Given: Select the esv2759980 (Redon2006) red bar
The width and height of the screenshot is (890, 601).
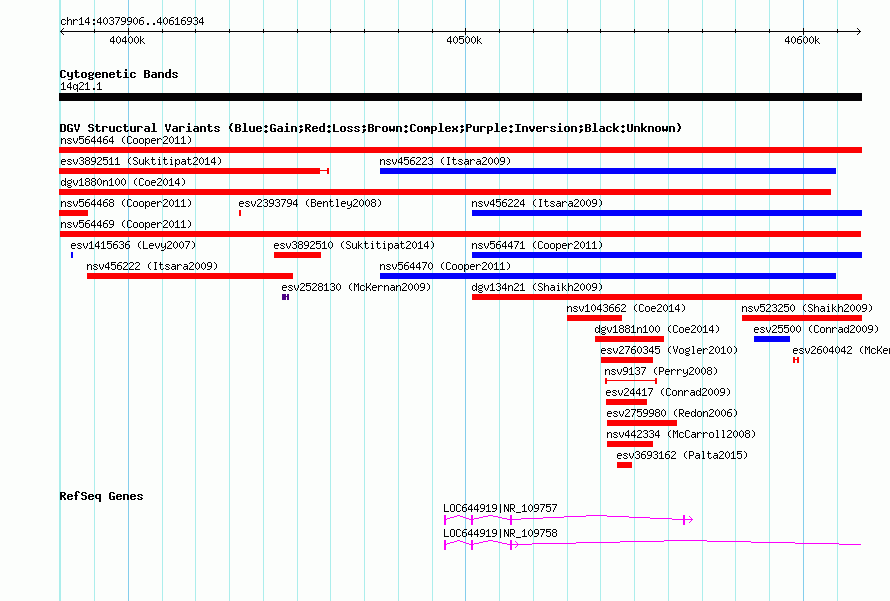Looking at the screenshot, I should pos(642,423).
